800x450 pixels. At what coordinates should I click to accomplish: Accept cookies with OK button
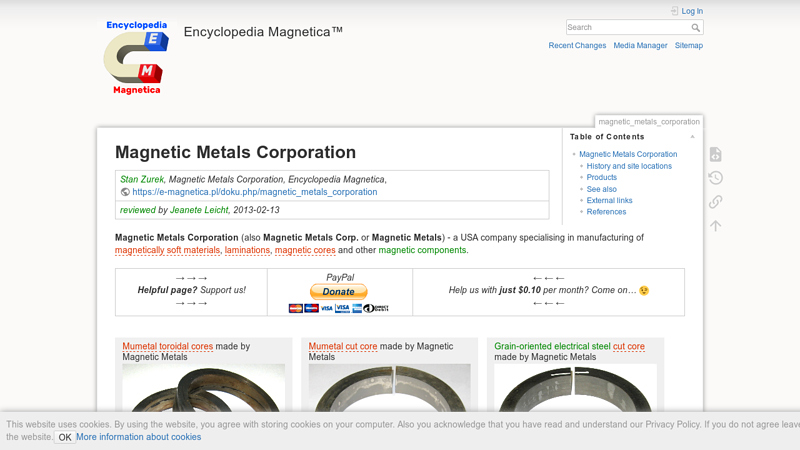[x=65, y=437]
